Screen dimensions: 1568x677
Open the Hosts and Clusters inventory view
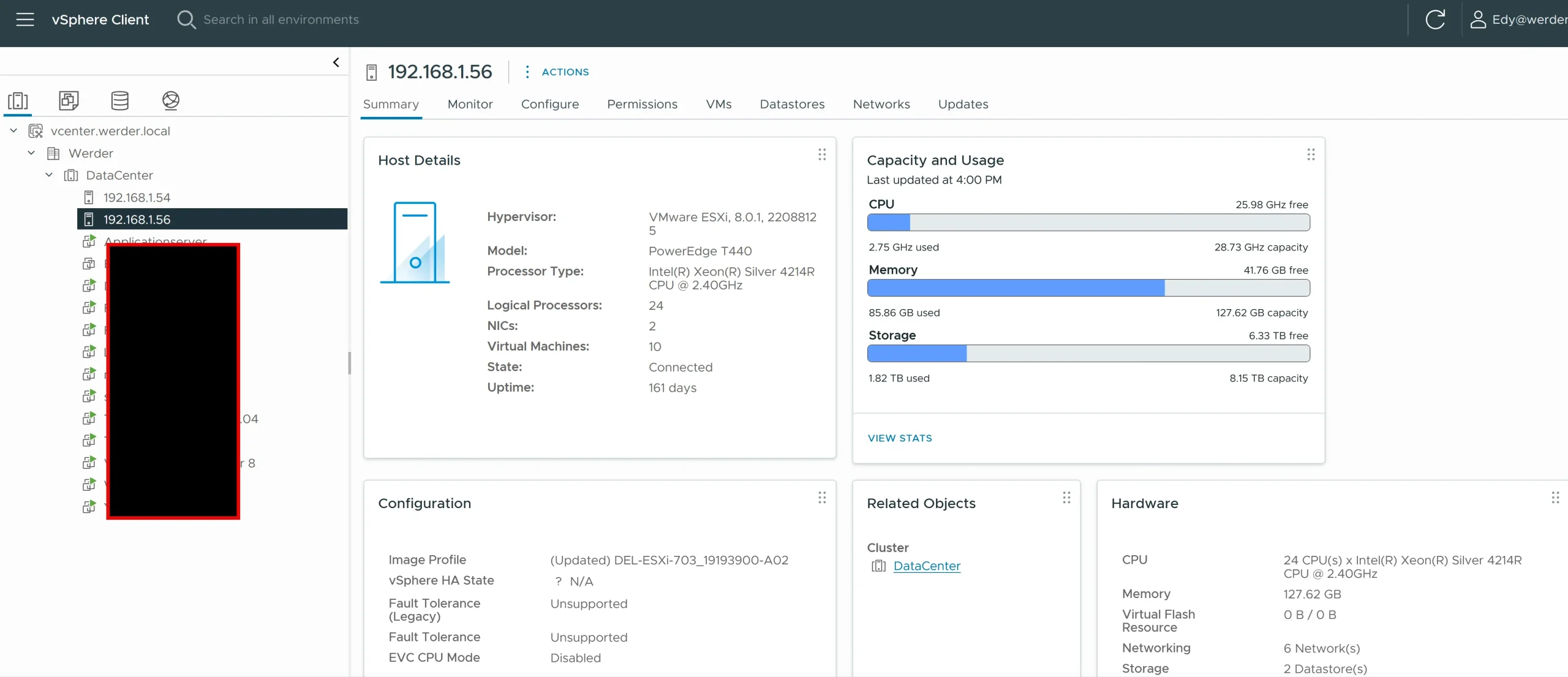[x=17, y=100]
